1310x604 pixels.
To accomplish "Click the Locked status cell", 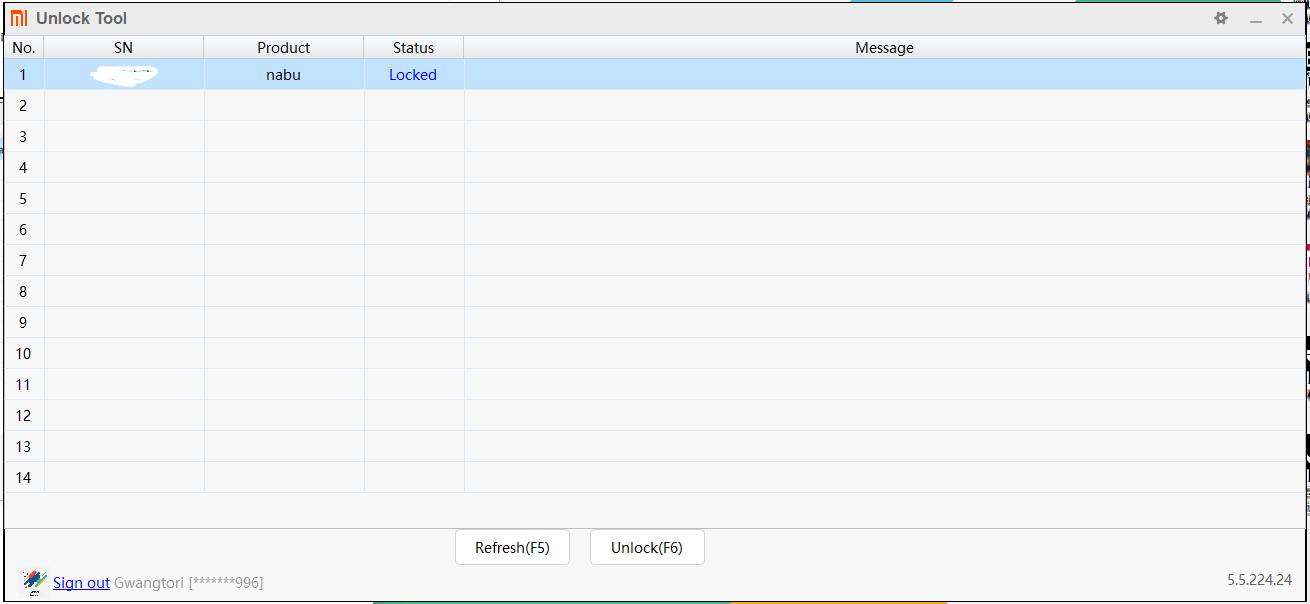I will (x=414, y=74).
